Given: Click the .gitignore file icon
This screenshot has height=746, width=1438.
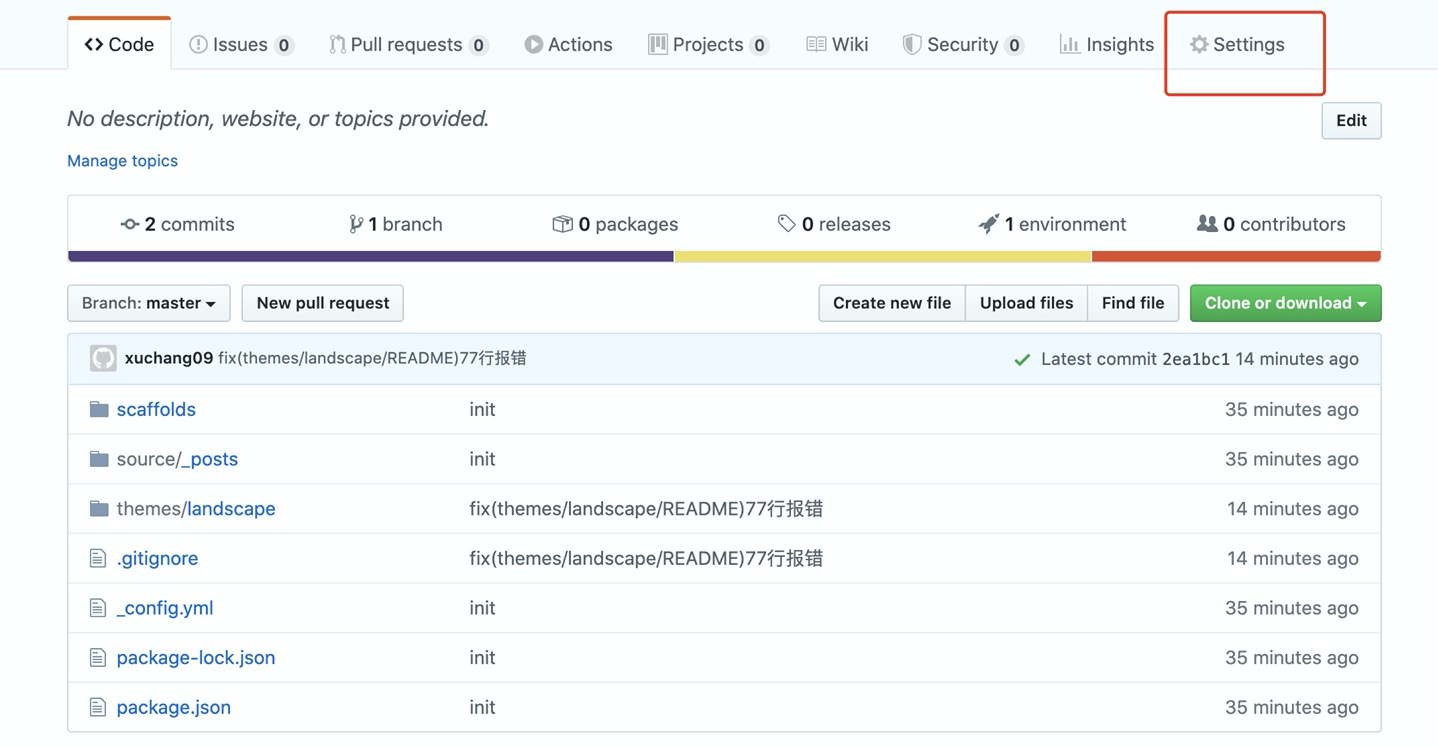Looking at the screenshot, I should (98, 558).
